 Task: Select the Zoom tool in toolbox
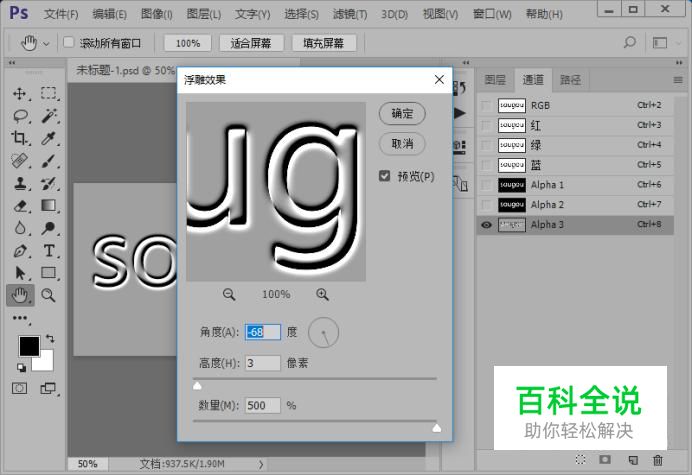(49, 295)
